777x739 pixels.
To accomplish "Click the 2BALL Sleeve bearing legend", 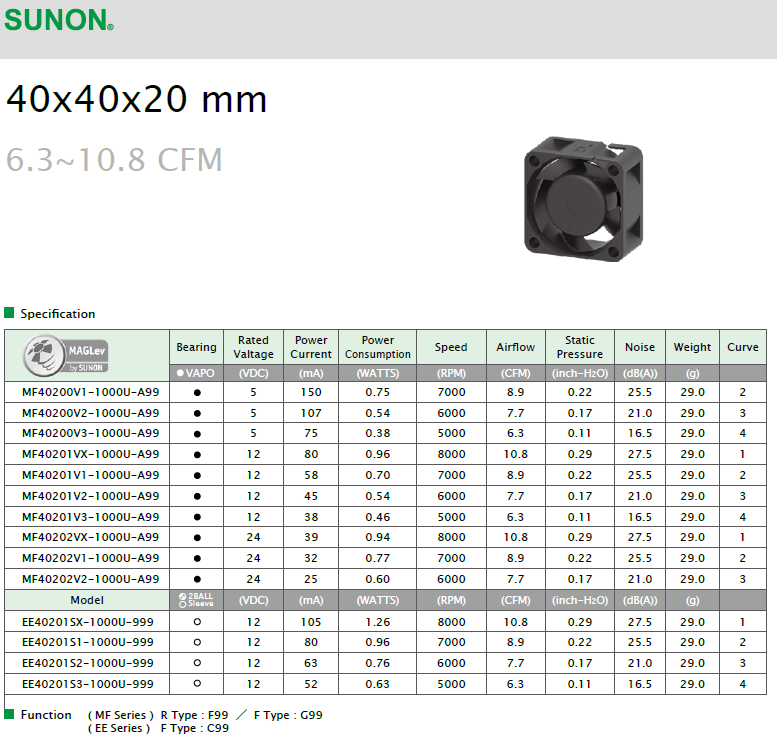I will [x=196, y=600].
